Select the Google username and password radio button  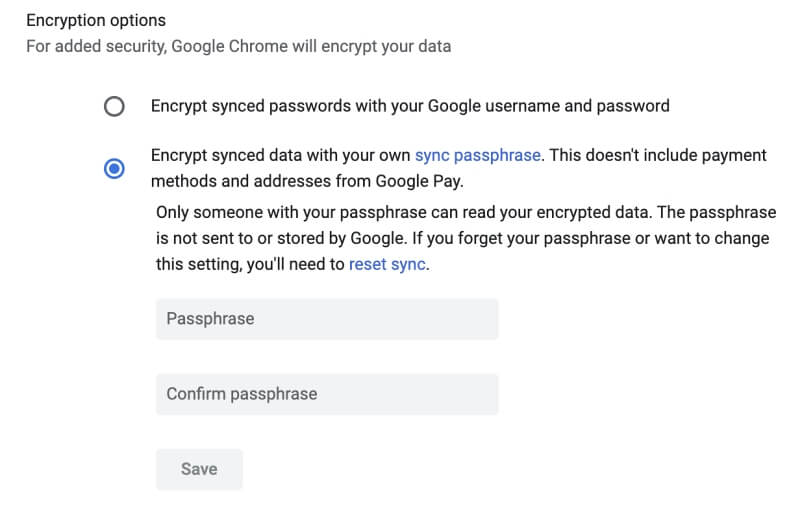(114, 106)
